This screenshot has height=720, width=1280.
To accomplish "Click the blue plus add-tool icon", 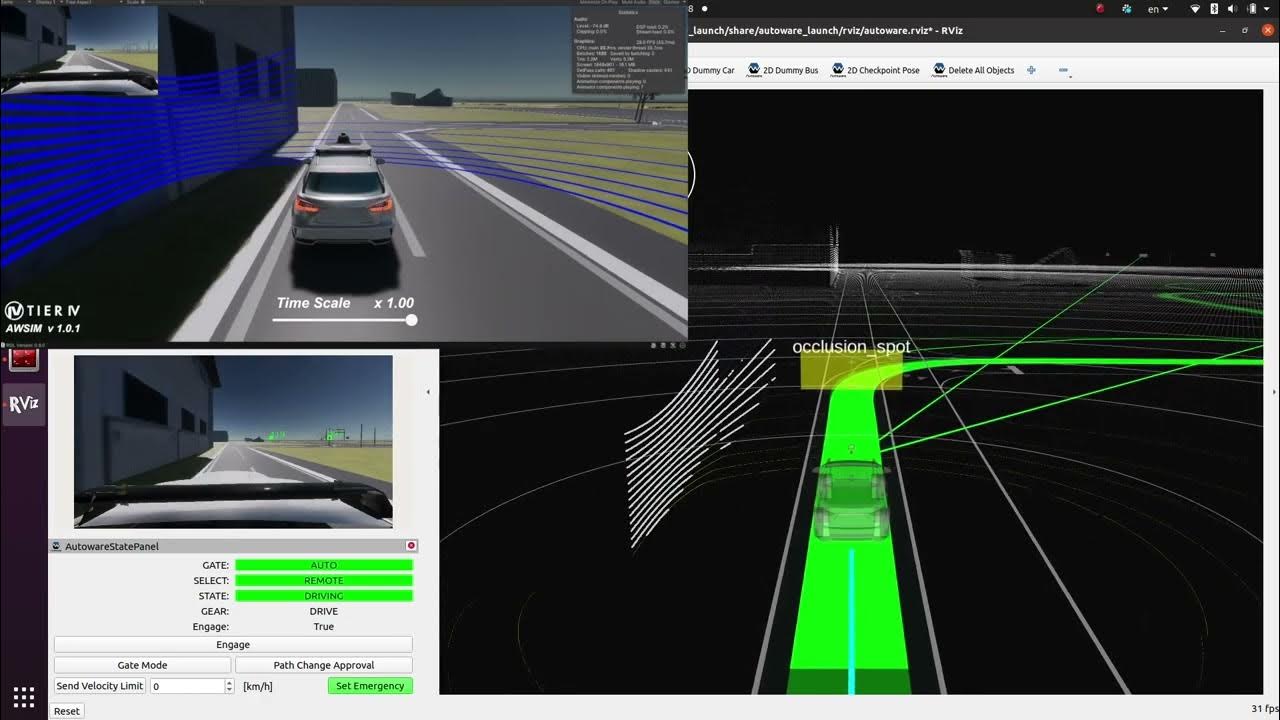I will point(1031,70).
